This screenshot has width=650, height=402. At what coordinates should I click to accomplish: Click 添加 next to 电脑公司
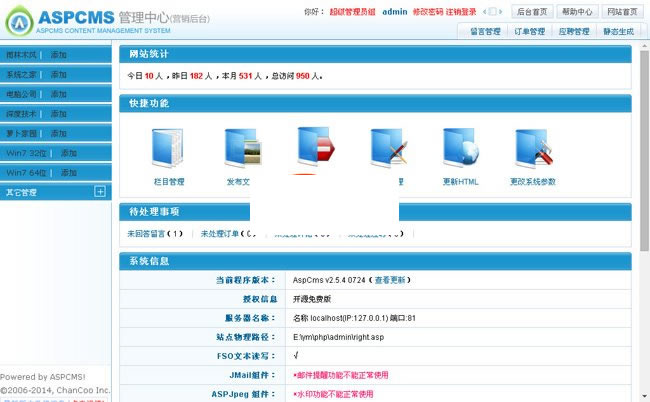[x=58, y=94]
